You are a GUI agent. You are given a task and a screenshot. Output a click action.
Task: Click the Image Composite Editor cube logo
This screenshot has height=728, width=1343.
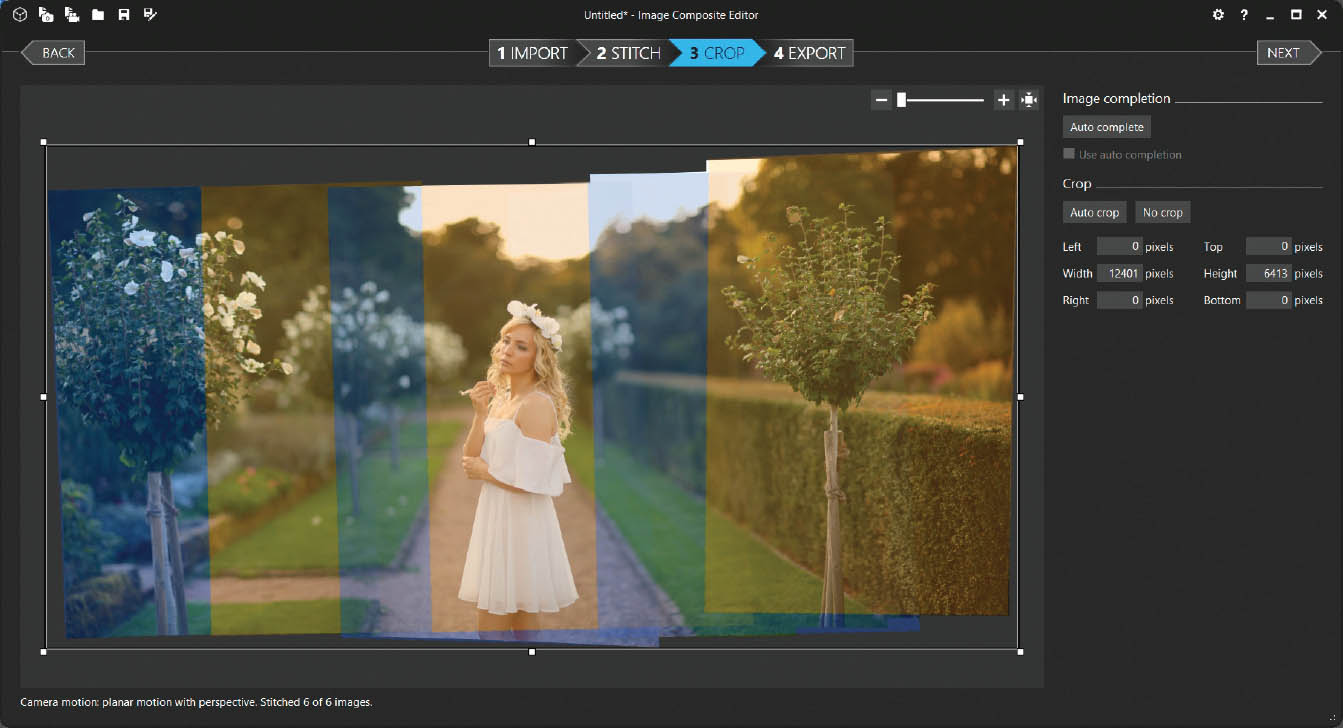click(x=20, y=15)
